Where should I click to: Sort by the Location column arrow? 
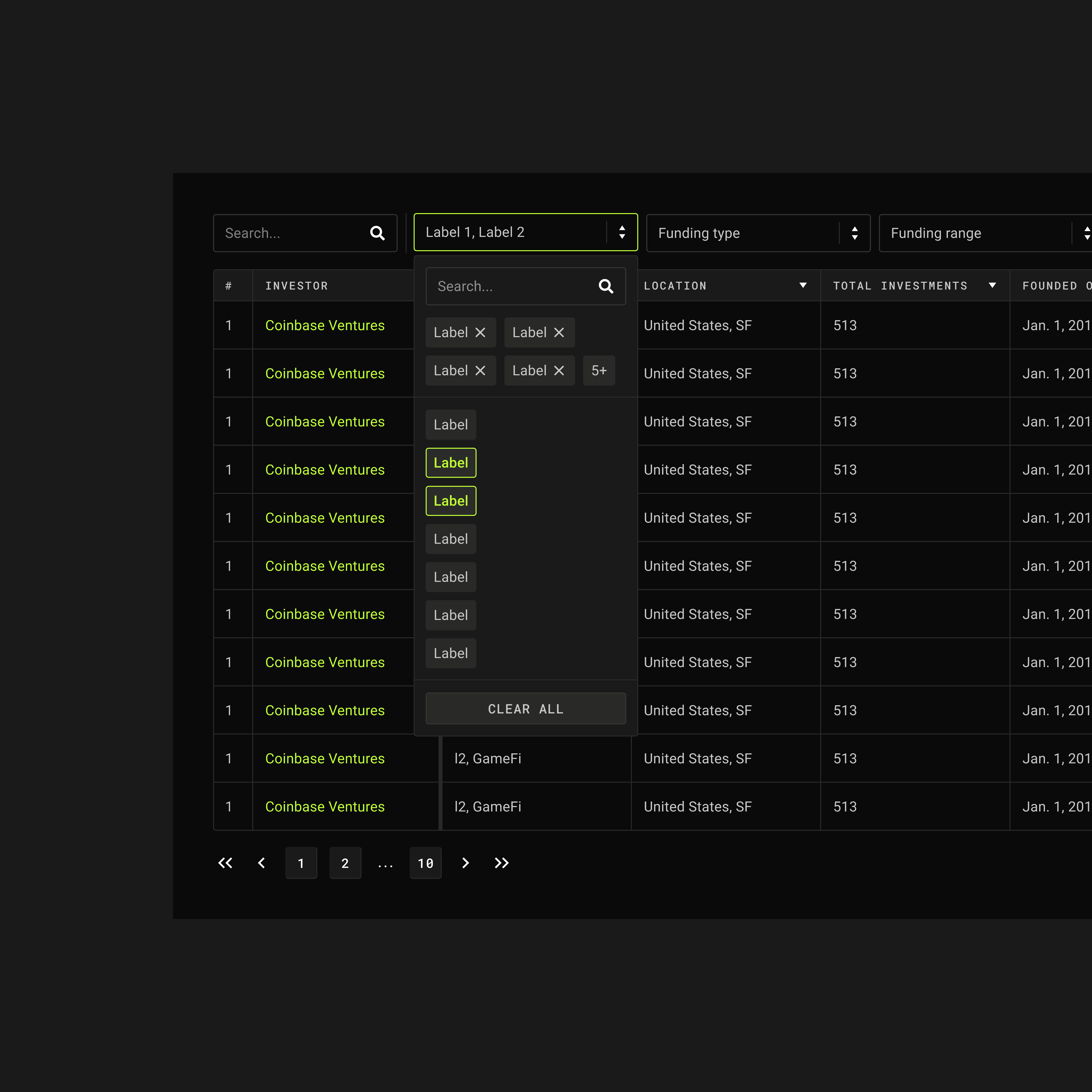click(803, 286)
